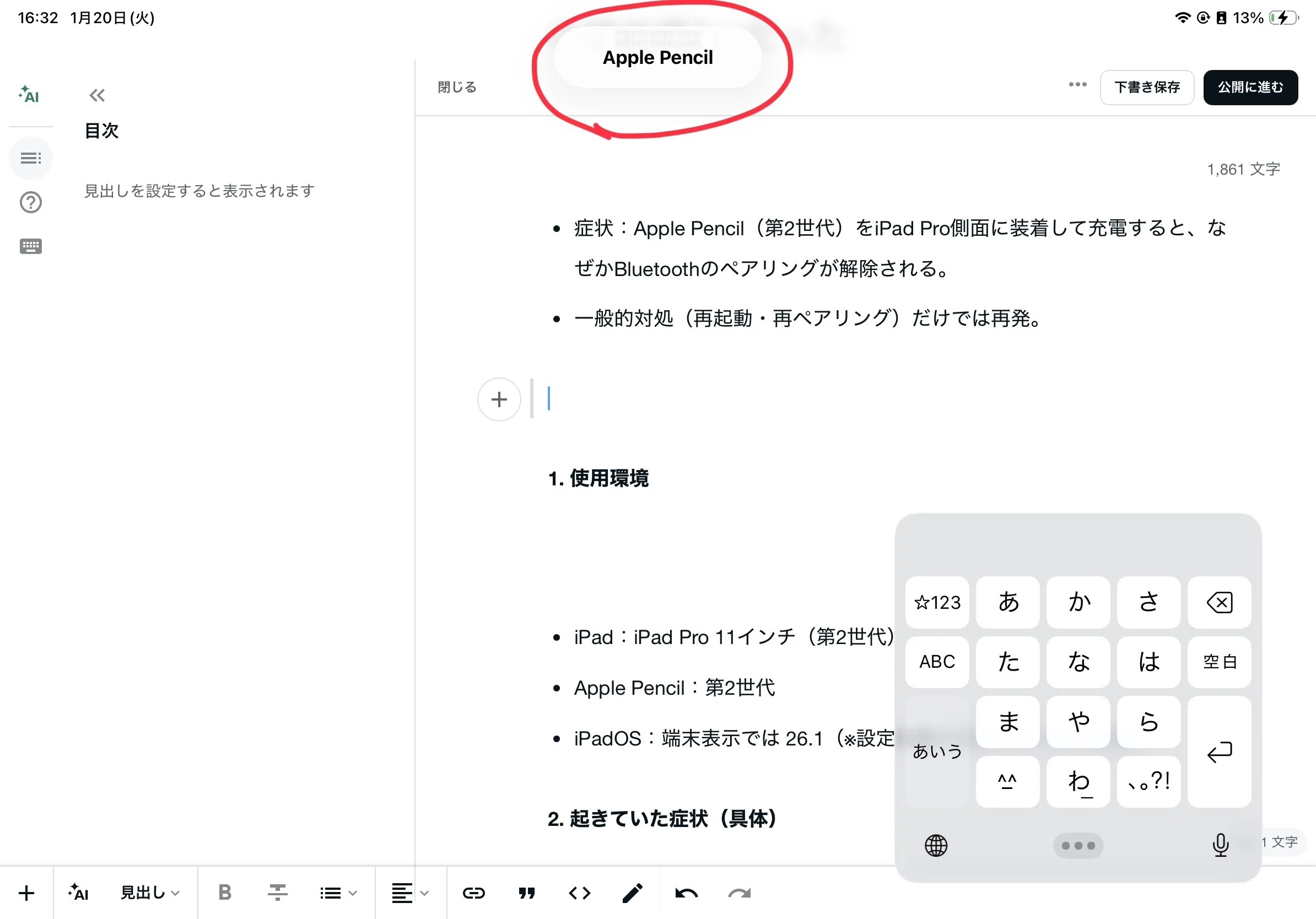Open the help question mark icon

(30, 202)
